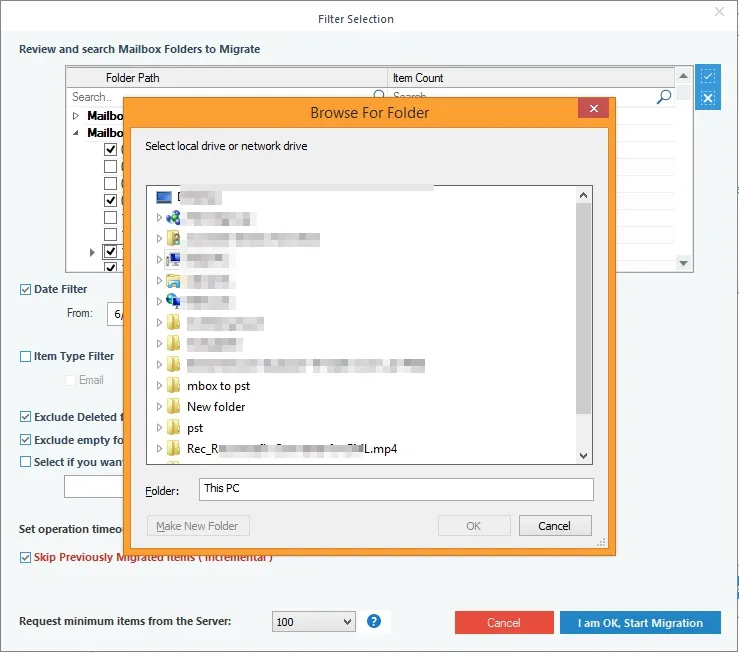
Task: Toggle Skip Previously Migrated Items checkbox
Action: click(x=25, y=557)
